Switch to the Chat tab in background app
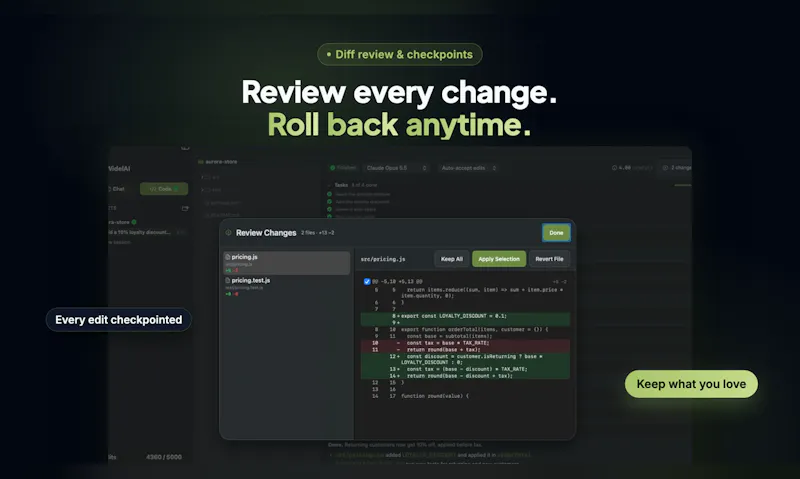The height and width of the screenshot is (479, 800). click(x=117, y=189)
